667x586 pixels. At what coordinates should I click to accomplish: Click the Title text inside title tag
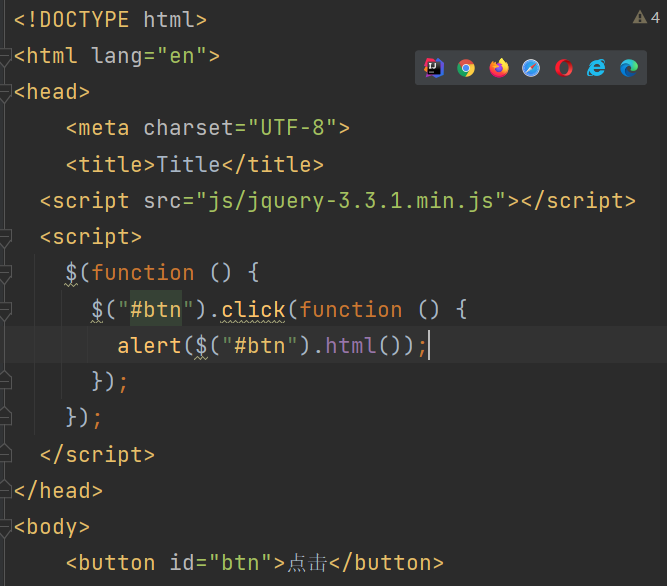click(188, 165)
